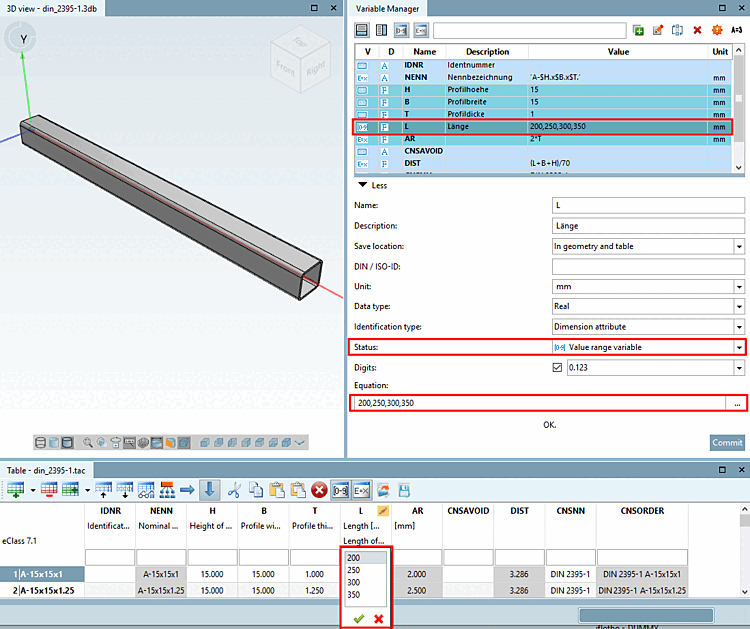This screenshot has width=750, height=629.
Task: Click the edit variable pencil icon
Action: (x=658, y=30)
